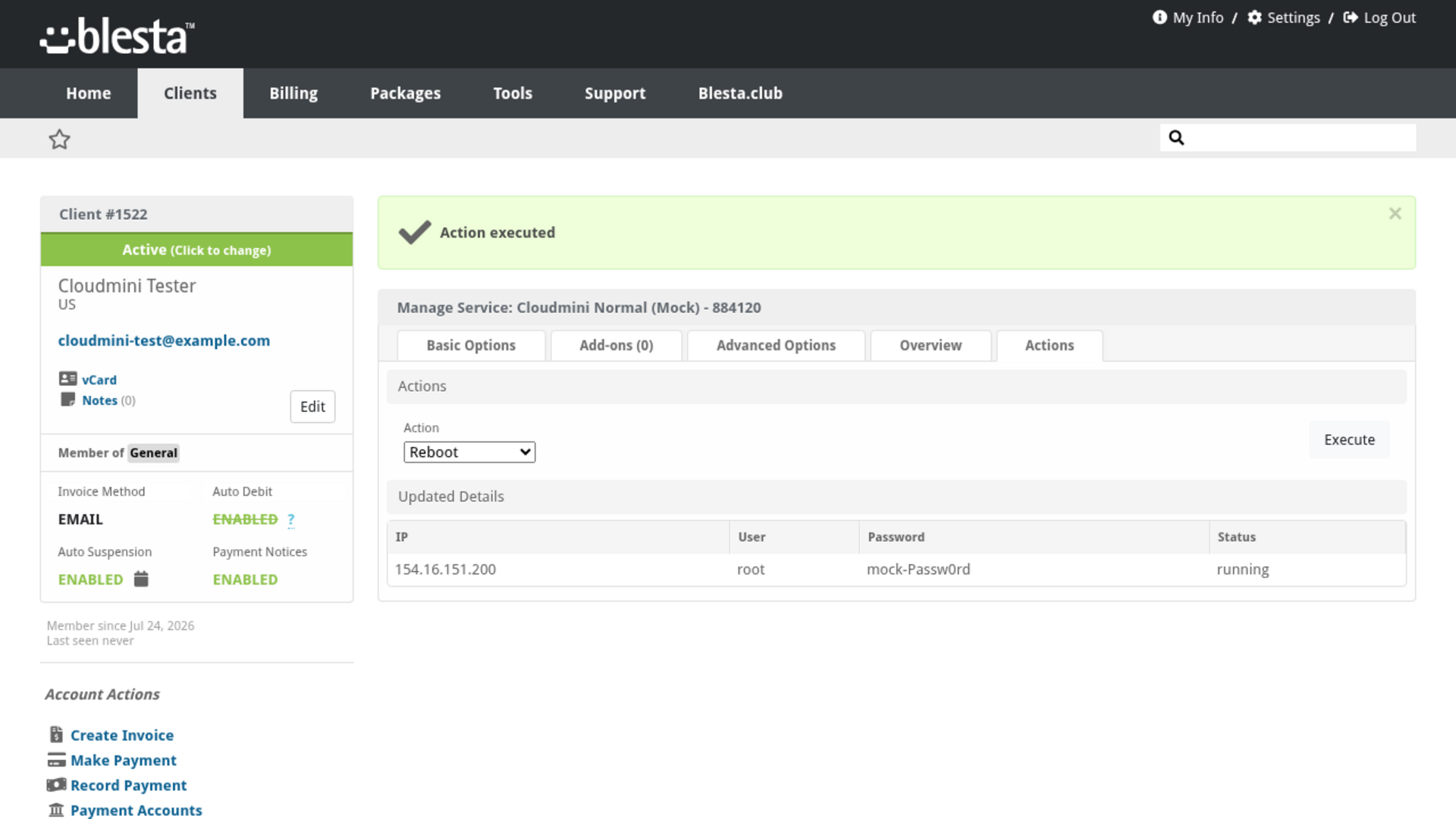The width and height of the screenshot is (1456, 819).
Task: Click the Make Payment card icon
Action: 56,760
